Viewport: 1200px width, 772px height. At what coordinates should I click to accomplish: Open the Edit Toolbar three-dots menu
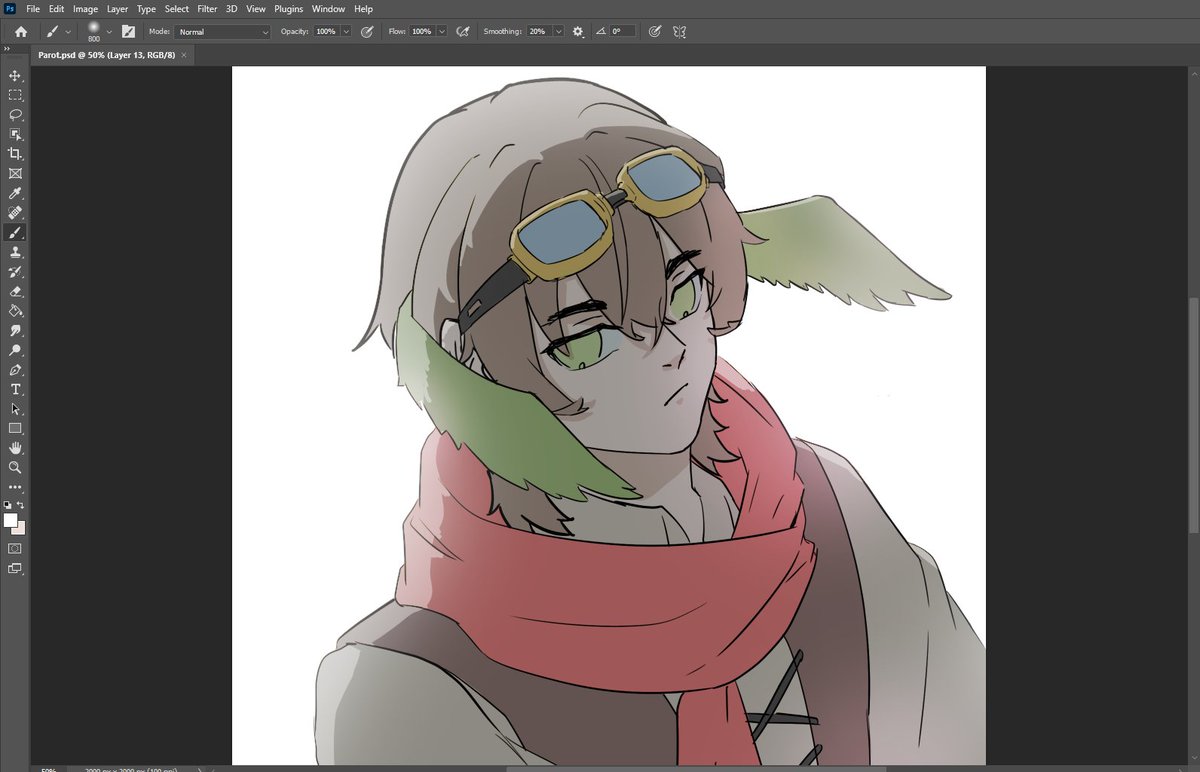(15, 487)
